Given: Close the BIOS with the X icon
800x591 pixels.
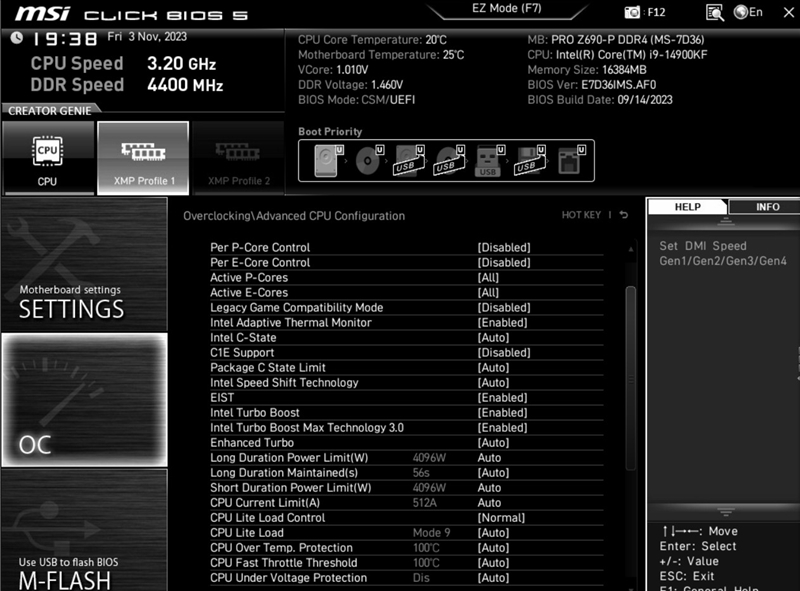Looking at the screenshot, I should pos(789,12).
